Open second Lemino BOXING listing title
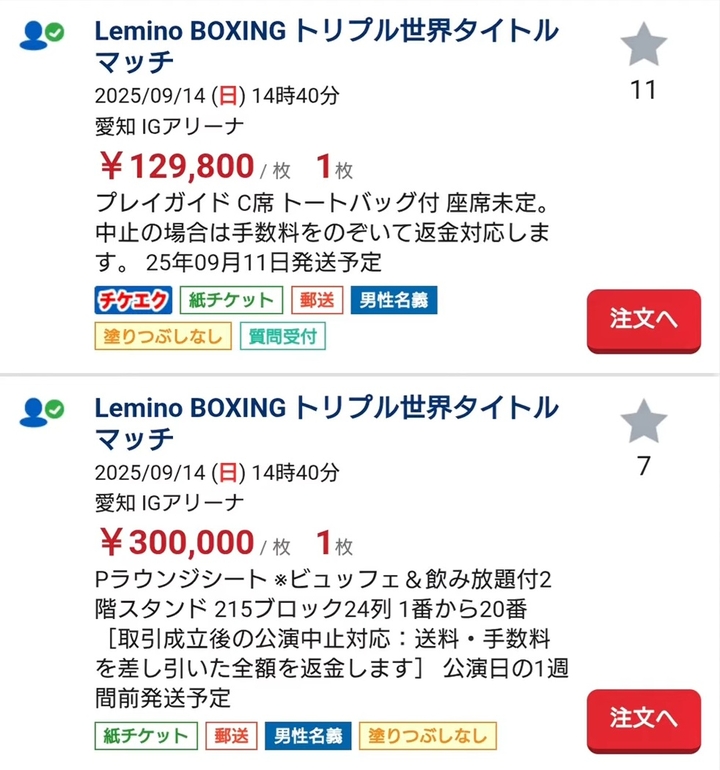Viewport: 720px width, 770px height. click(326, 422)
